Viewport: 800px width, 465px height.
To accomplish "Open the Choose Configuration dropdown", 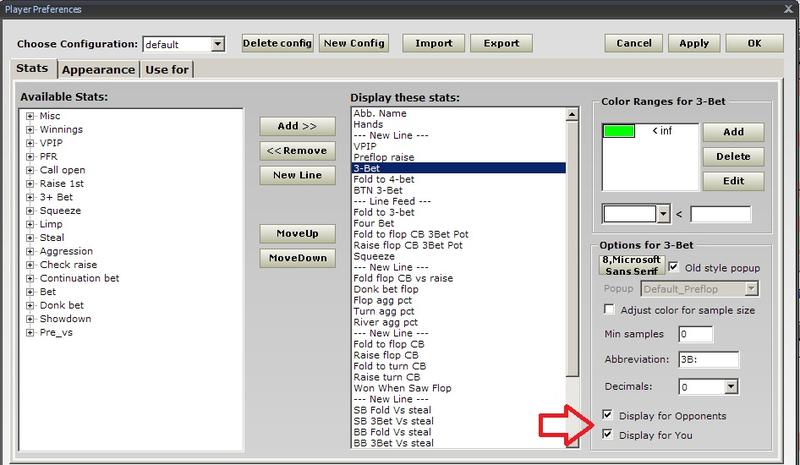I will (218, 44).
